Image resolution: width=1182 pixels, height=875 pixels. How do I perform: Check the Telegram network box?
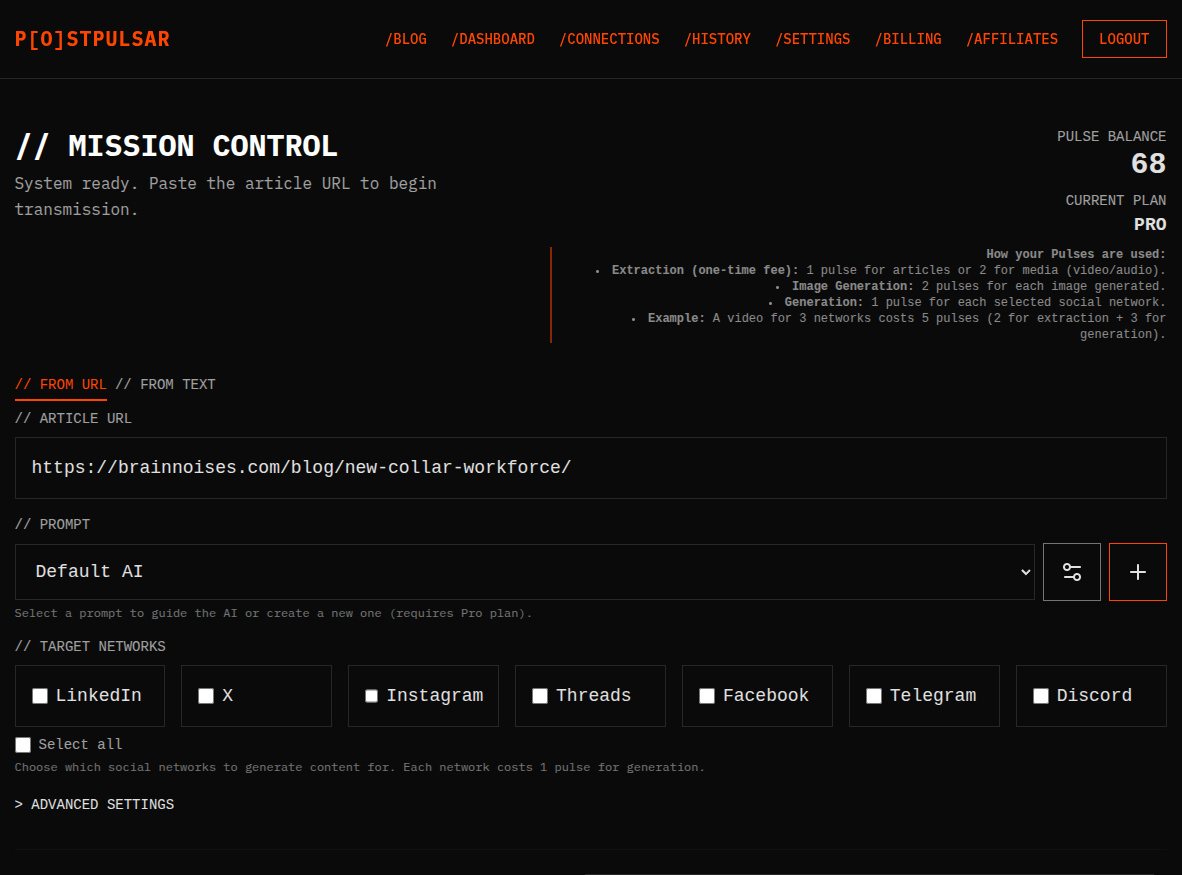click(874, 695)
